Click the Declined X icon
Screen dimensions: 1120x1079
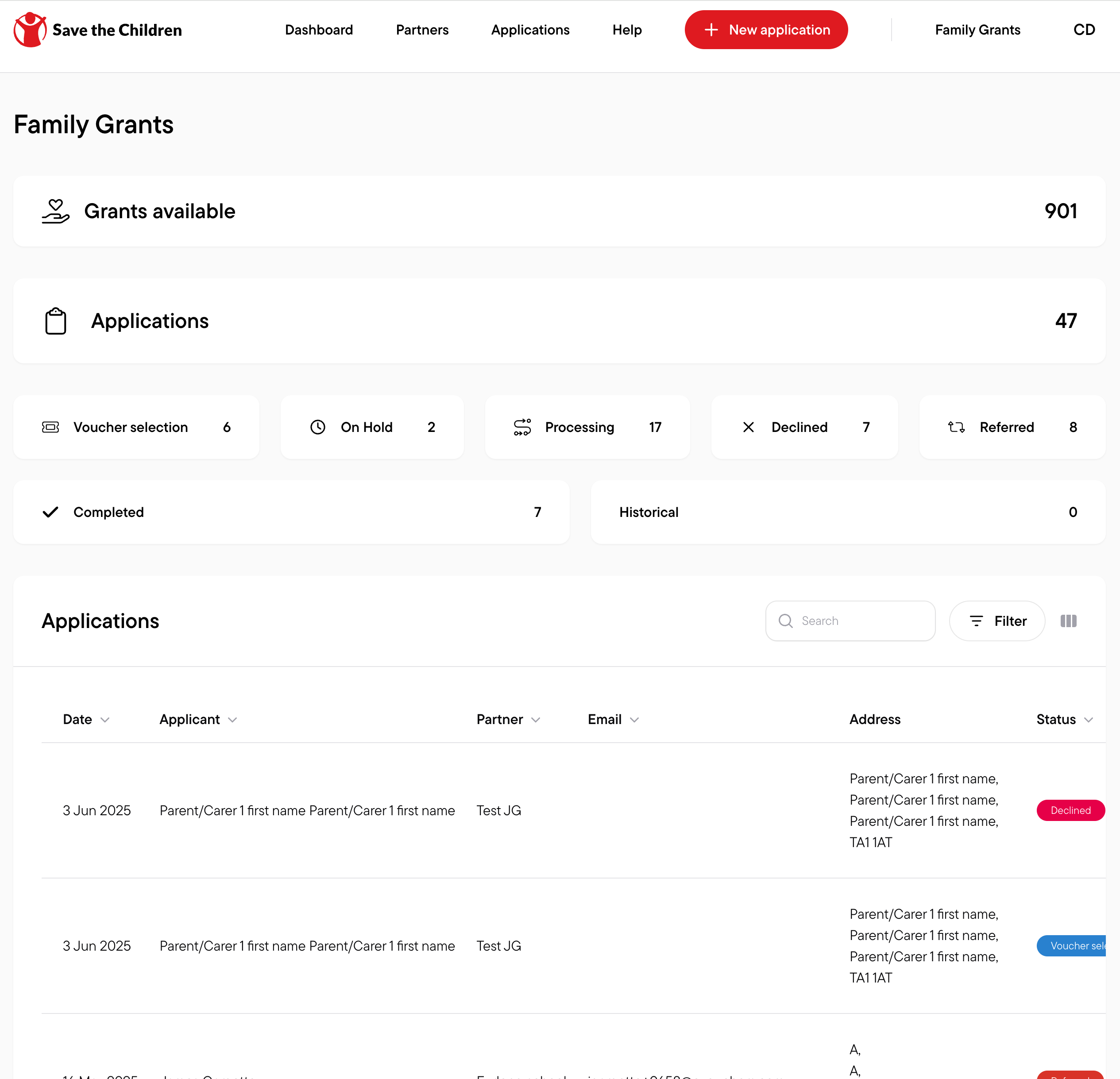click(x=749, y=427)
